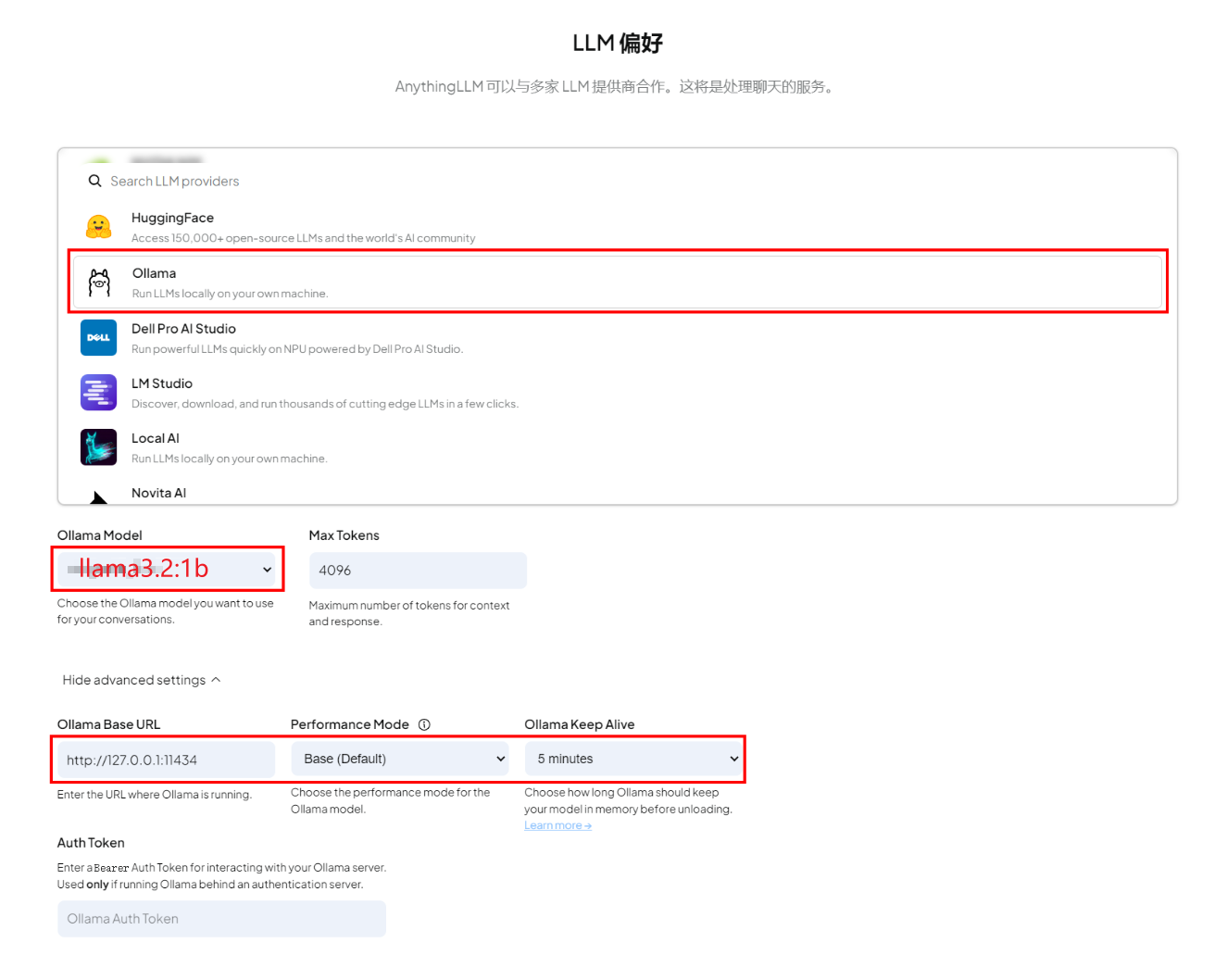This screenshot has width=1227, height=980.
Task: Select the Ollama provider entry
Action: 618,282
